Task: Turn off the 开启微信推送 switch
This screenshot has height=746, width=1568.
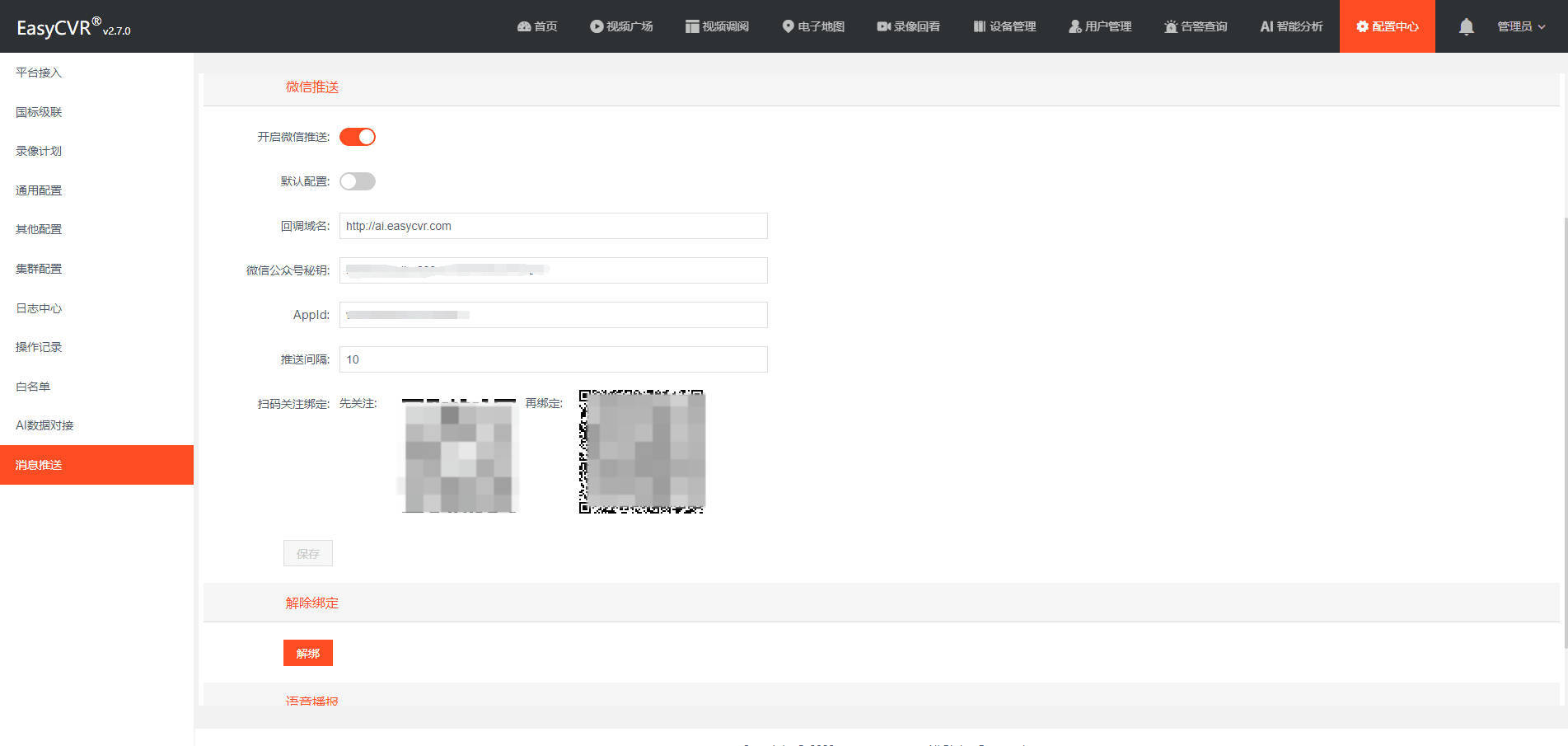Action: (x=358, y=137)
